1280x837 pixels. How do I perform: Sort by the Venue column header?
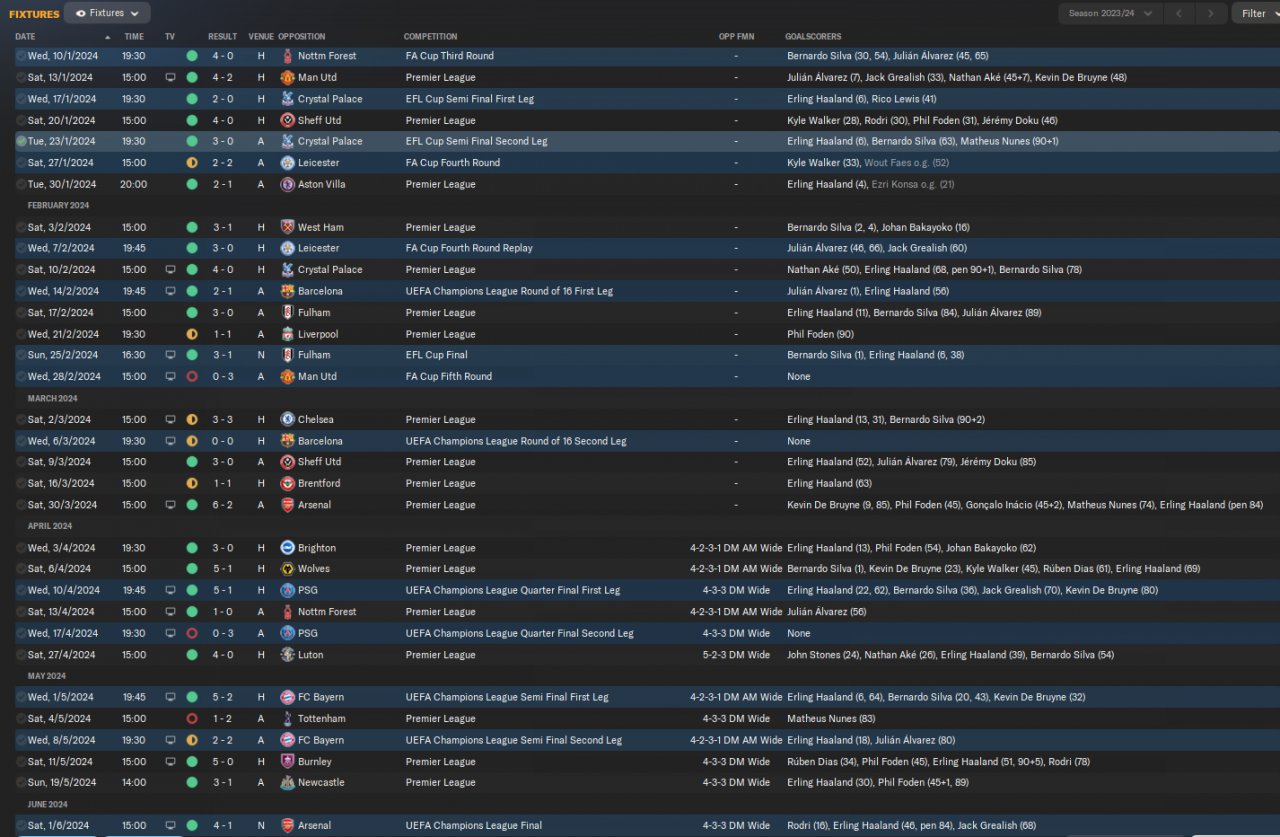261,36
